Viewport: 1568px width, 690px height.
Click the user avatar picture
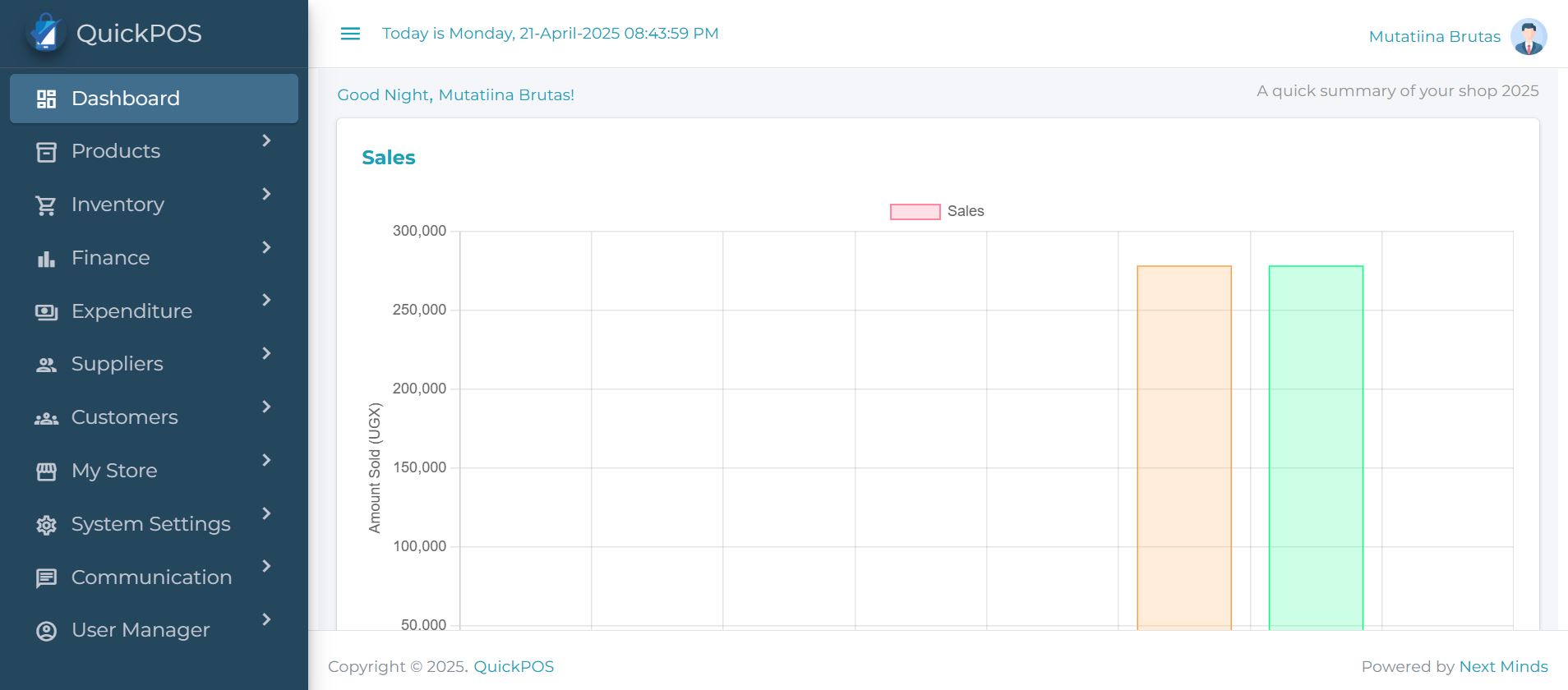click(x=1528, y=37)
